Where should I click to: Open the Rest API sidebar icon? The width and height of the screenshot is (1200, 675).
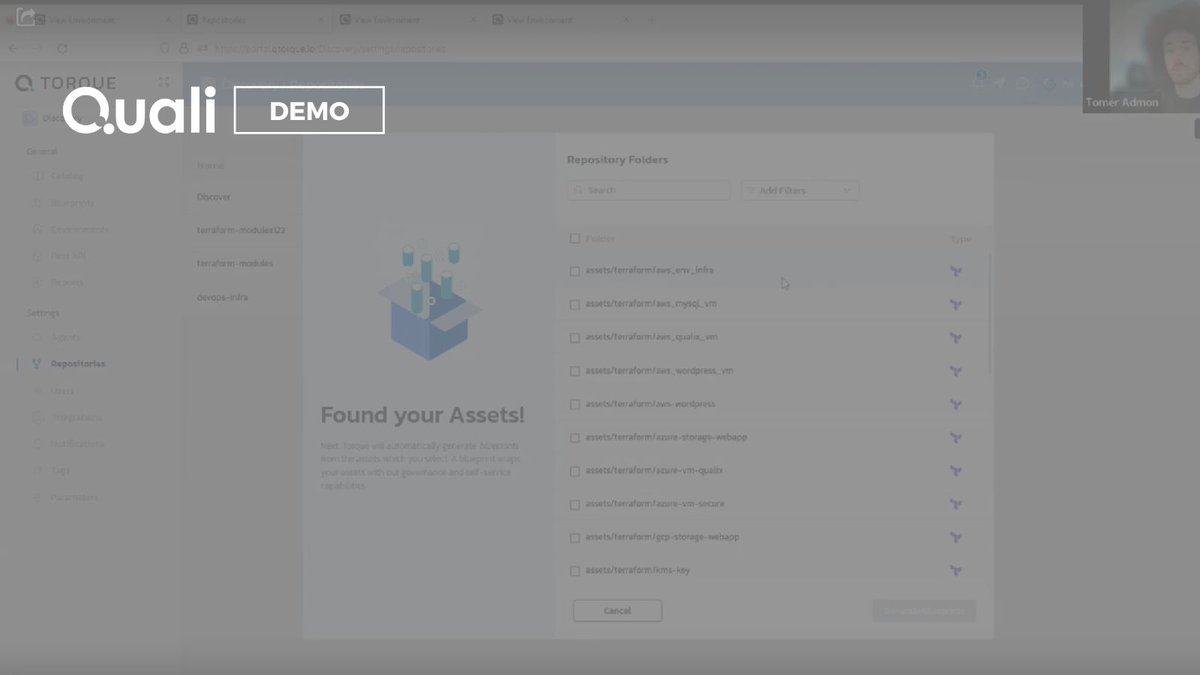[38, 256]
